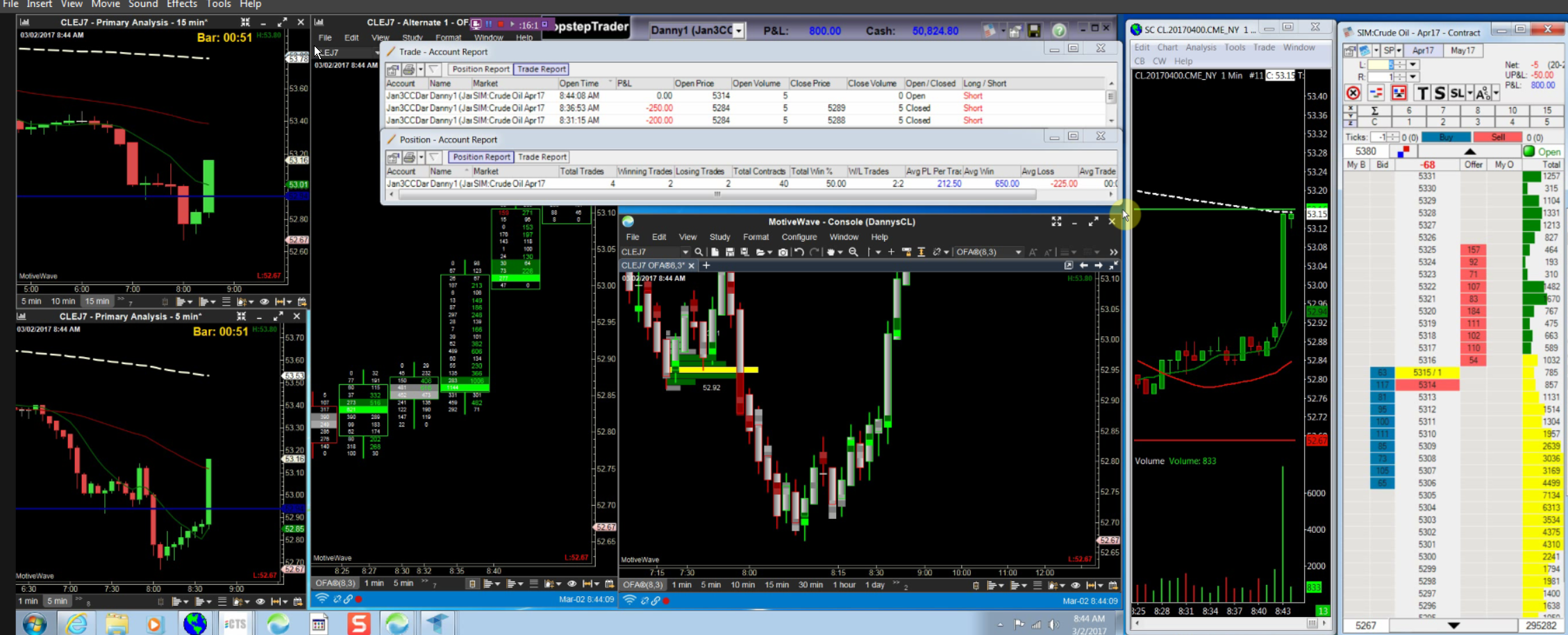Click the new chart page icon in Console
Image resolution: width=1568 pixels, height=635 pixels.
pyautogui.click(x=715, y=252)
